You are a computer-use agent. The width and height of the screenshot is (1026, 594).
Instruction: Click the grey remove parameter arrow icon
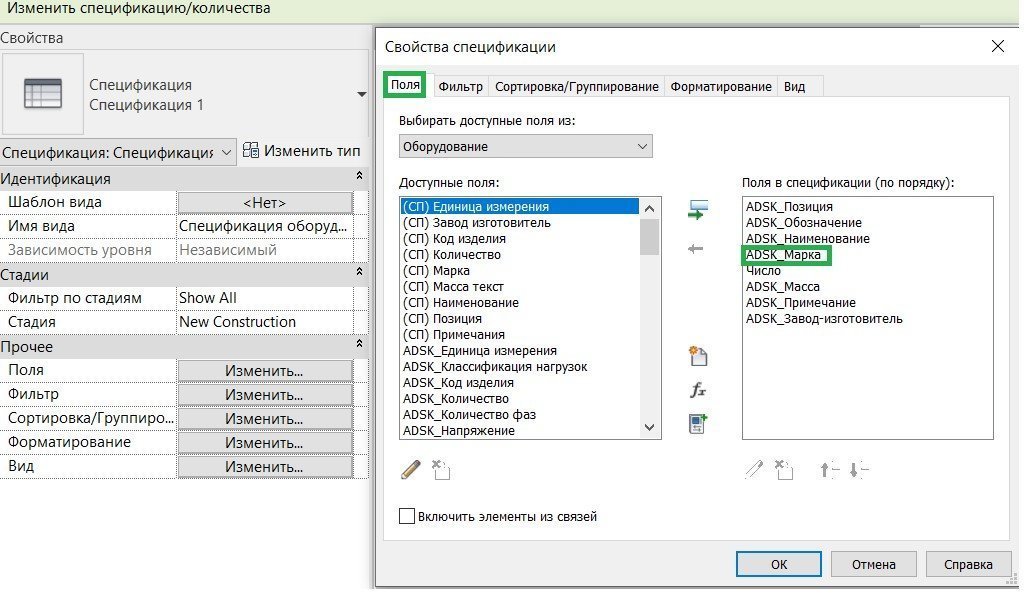[x=697, y=248]
